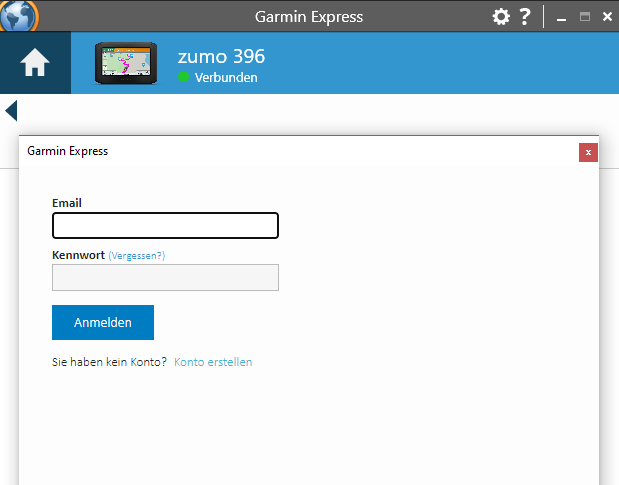Screen dimensions: 619x485
Task: Click the Anmelden button
Action: (103, 322)
